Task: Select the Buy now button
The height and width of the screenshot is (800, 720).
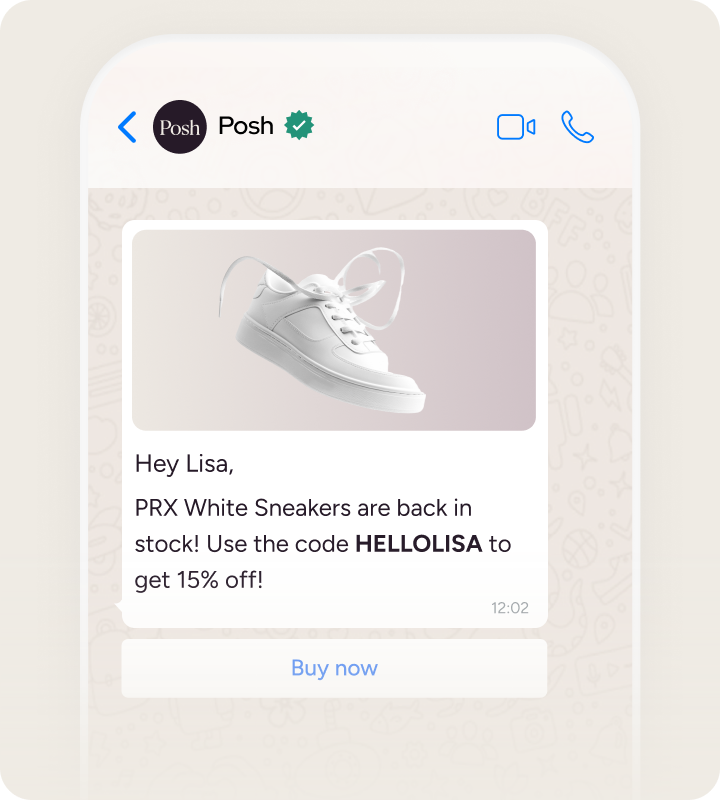Action: coord(334,668)
